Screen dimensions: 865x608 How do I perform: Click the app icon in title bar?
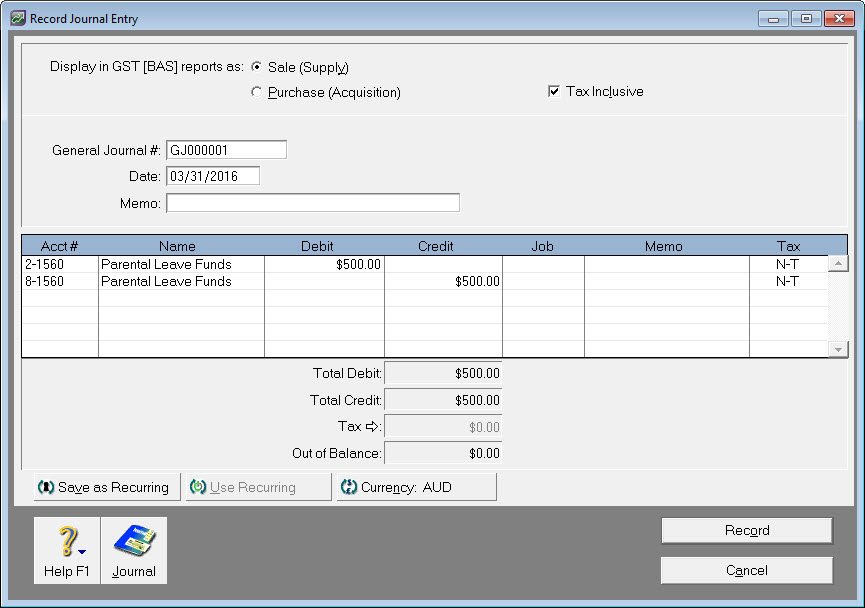tap(17, 18)
